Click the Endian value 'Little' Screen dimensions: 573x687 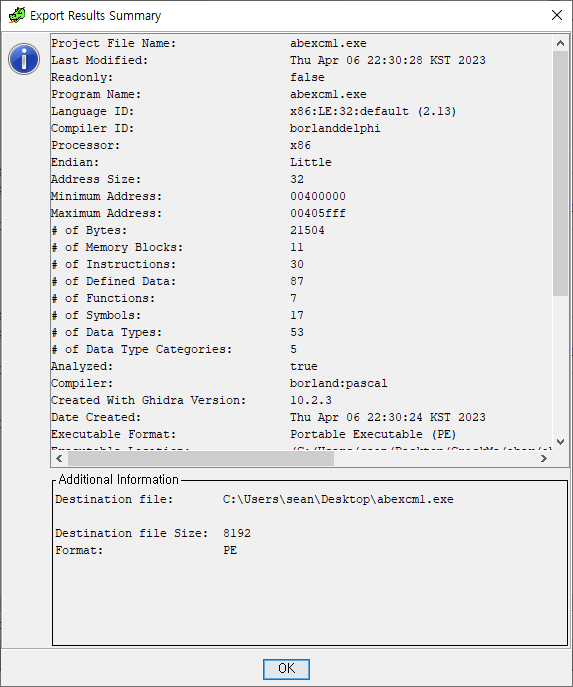point(311,162)
